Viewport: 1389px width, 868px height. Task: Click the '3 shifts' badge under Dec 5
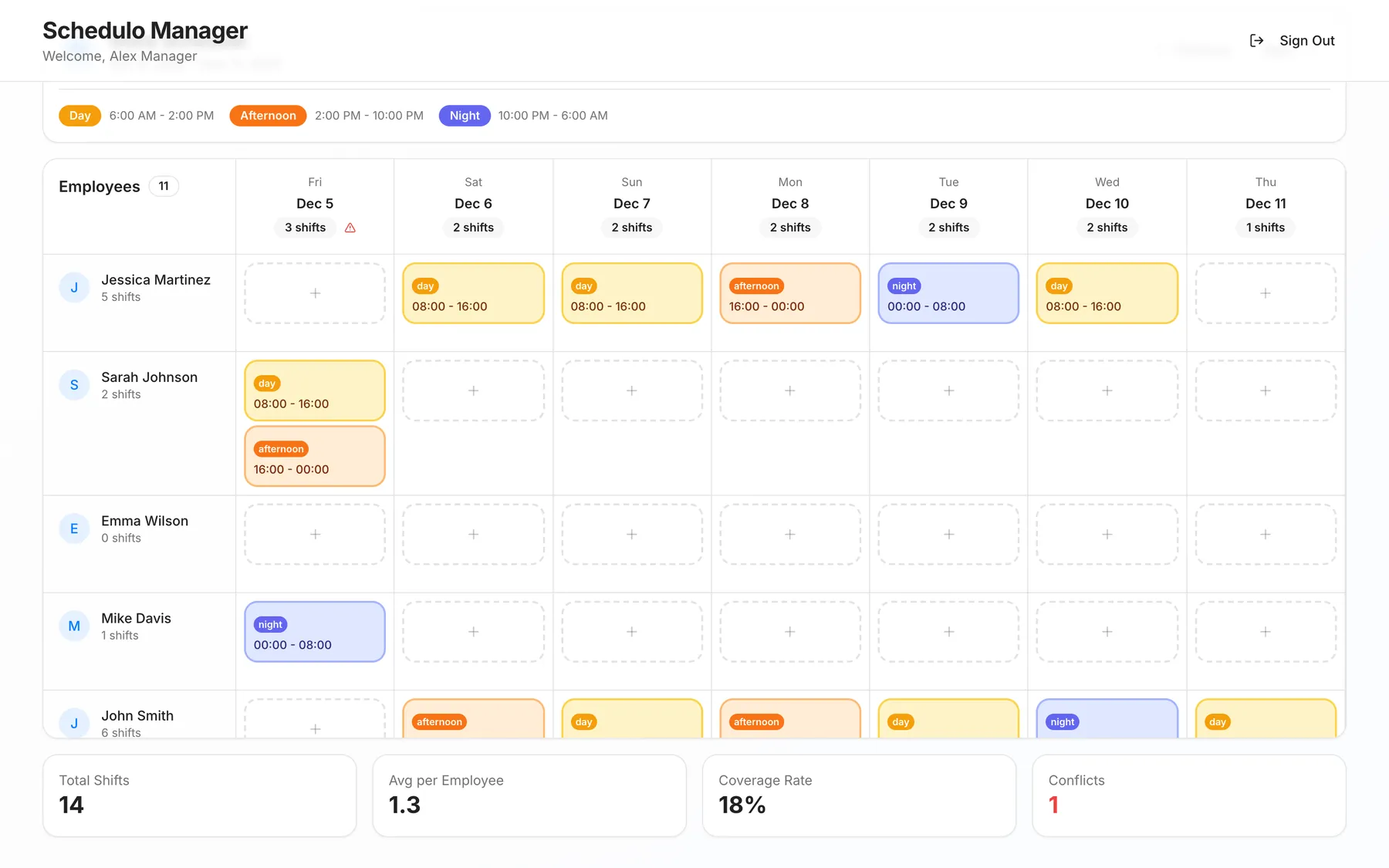click(x=306, y=228)
